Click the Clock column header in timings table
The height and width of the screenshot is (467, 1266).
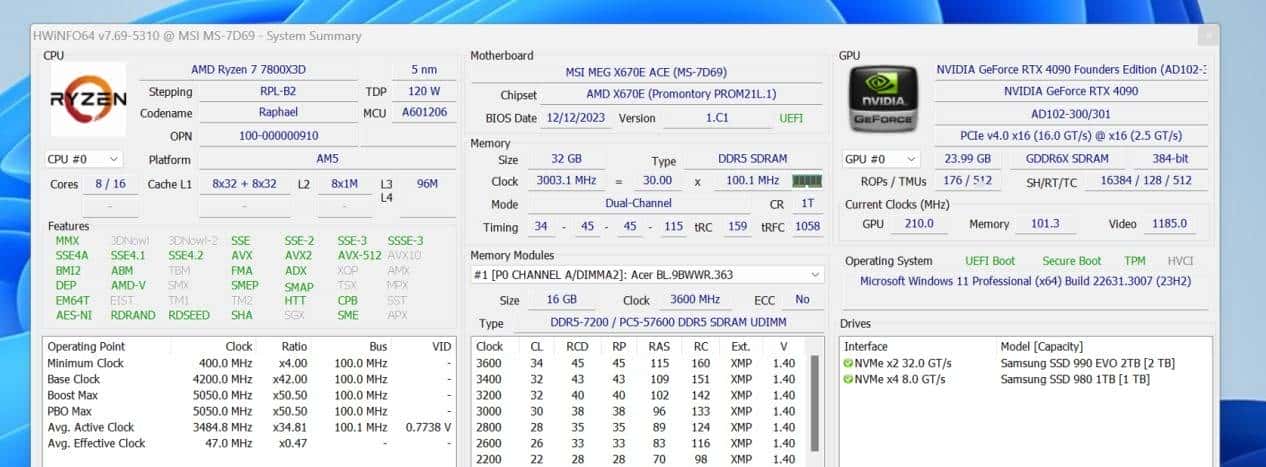pos(490,346)
